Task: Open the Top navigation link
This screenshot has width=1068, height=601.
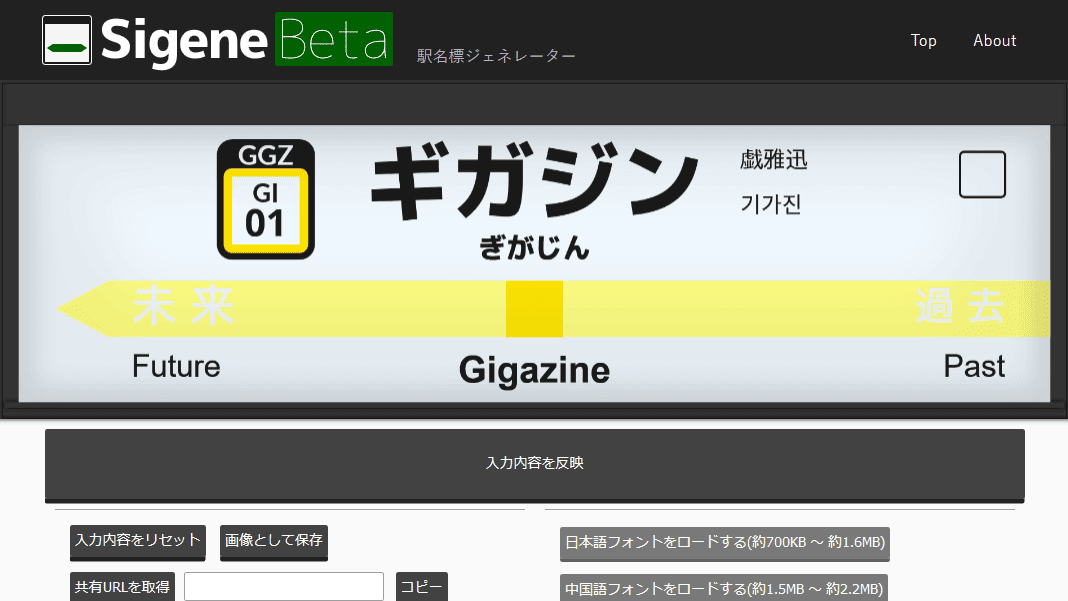Action: coord(924,41)
